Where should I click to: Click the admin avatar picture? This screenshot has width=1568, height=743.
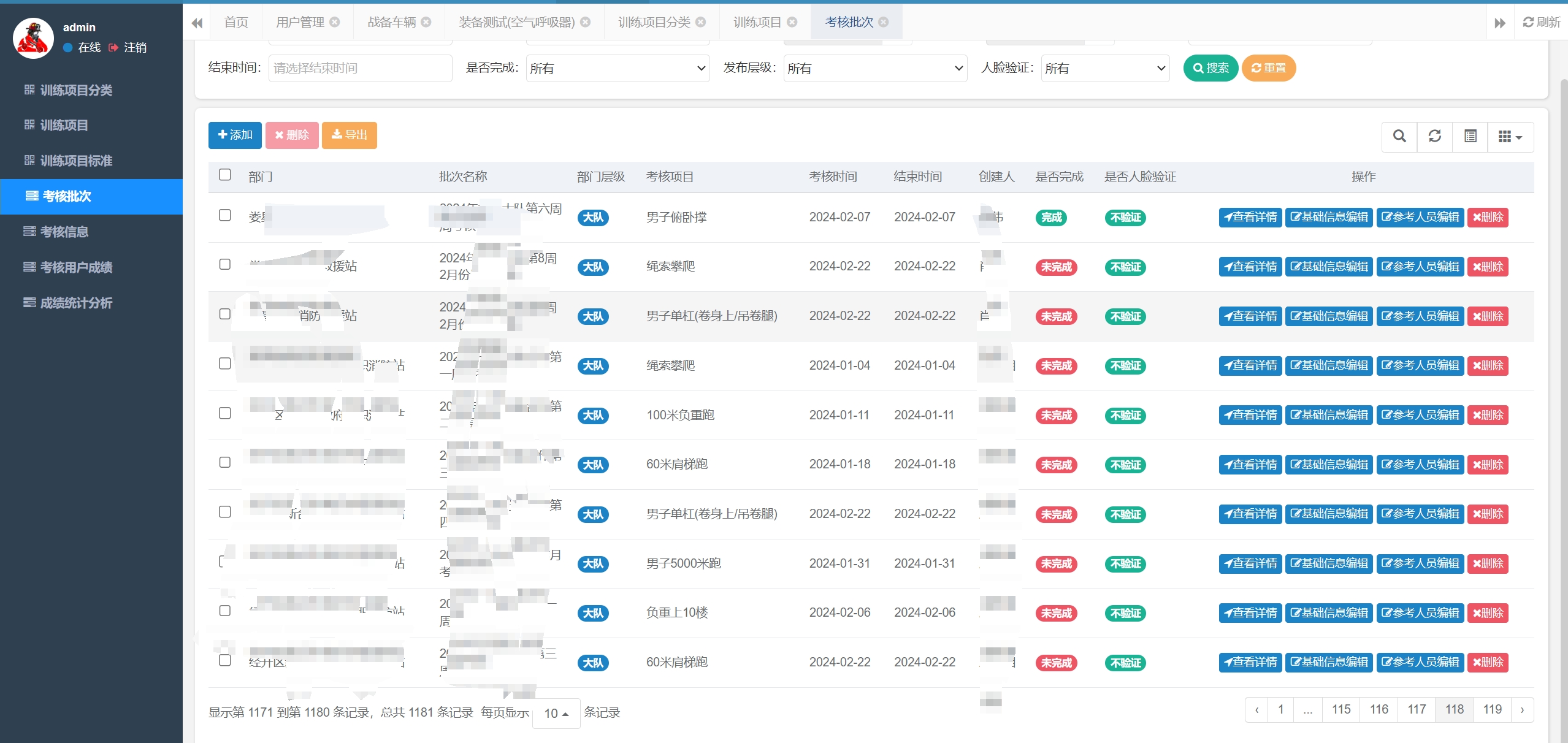(x=33, y=38)
